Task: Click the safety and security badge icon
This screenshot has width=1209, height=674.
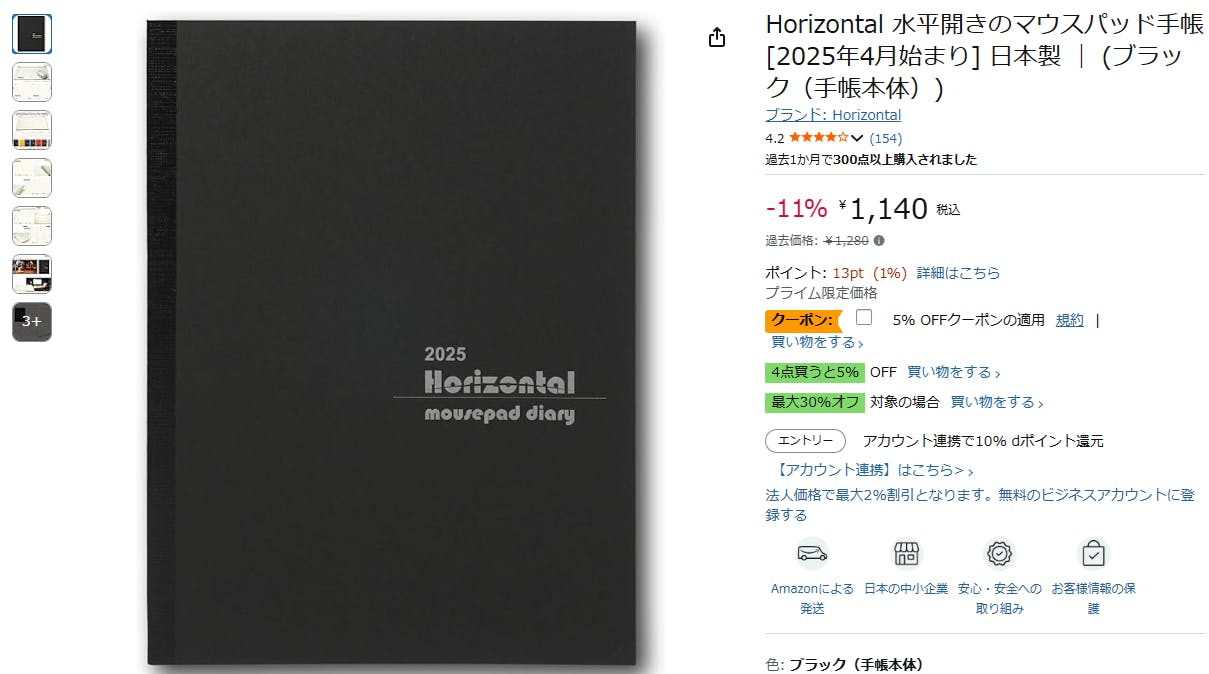Action: tap(1000, 553)
